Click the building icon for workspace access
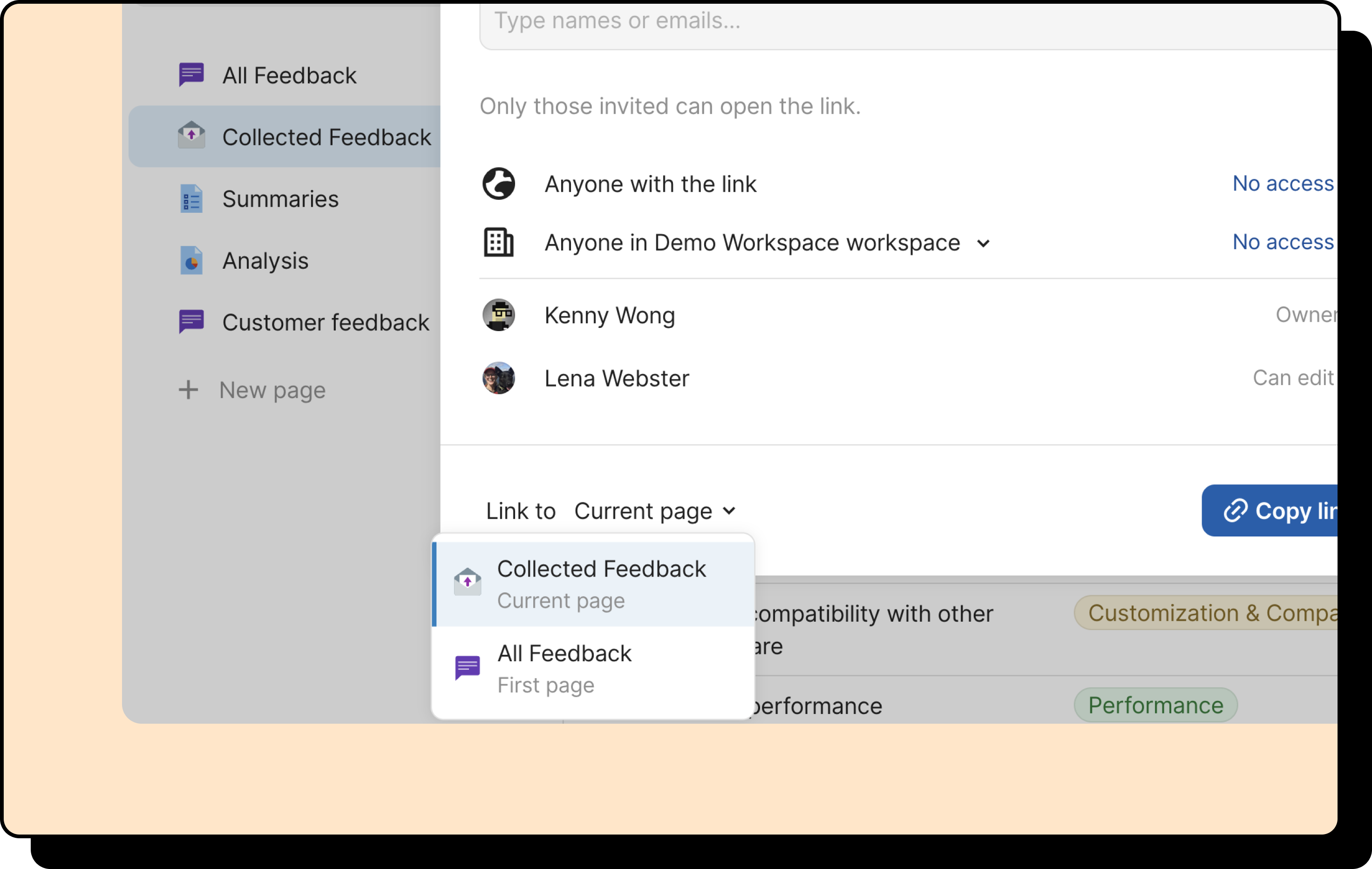 pos(498,242)
